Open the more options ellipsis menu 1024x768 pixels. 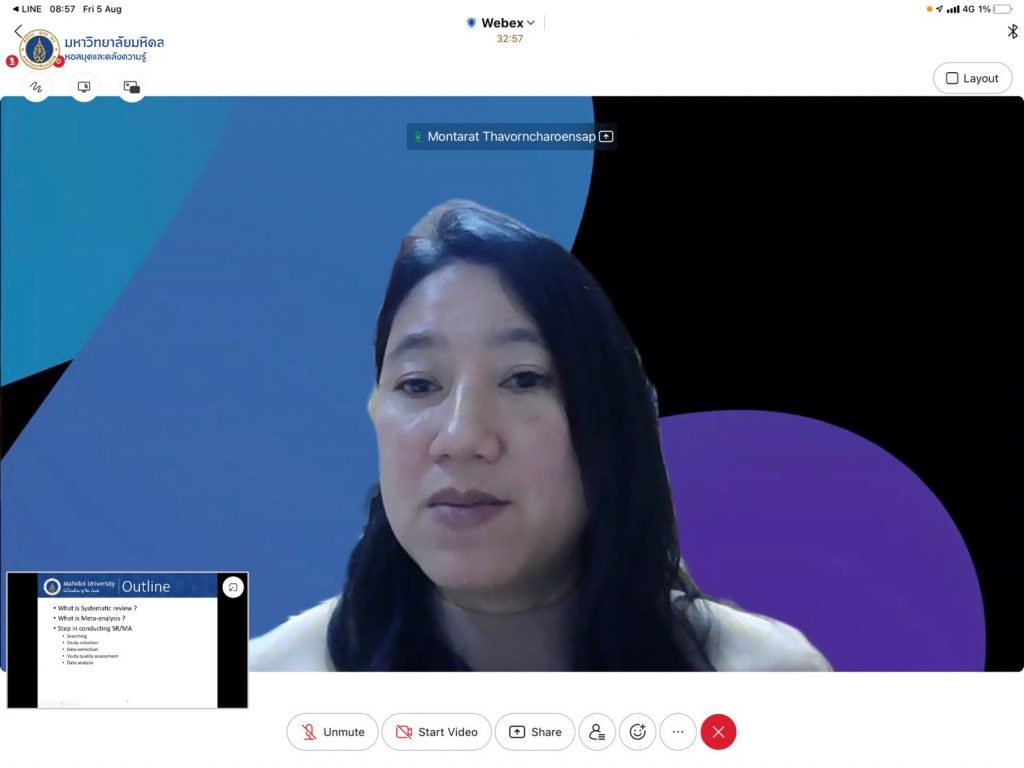[677, 732]
